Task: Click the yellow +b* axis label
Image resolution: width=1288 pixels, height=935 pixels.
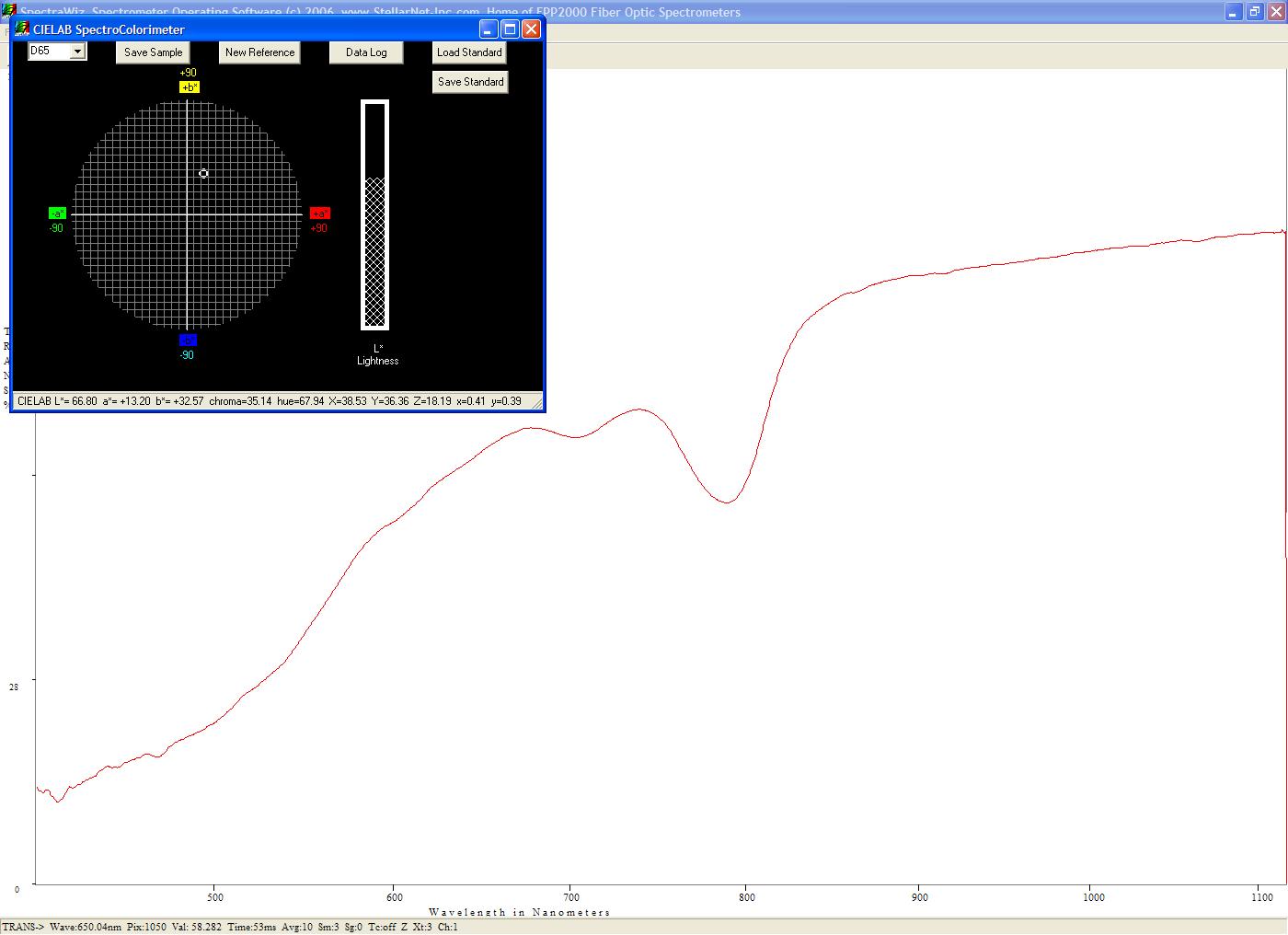Action: pyautogui.click(x=189, y=87)
